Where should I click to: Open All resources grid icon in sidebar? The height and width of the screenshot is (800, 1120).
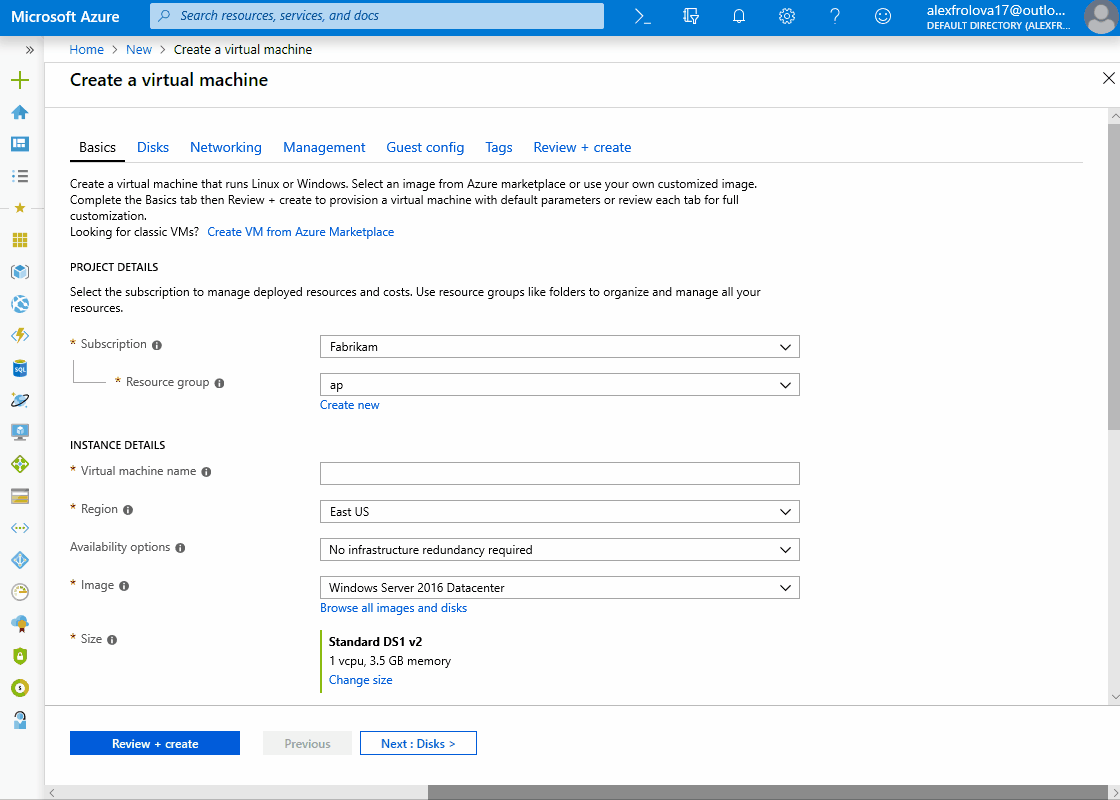click(x=20, y=240)
